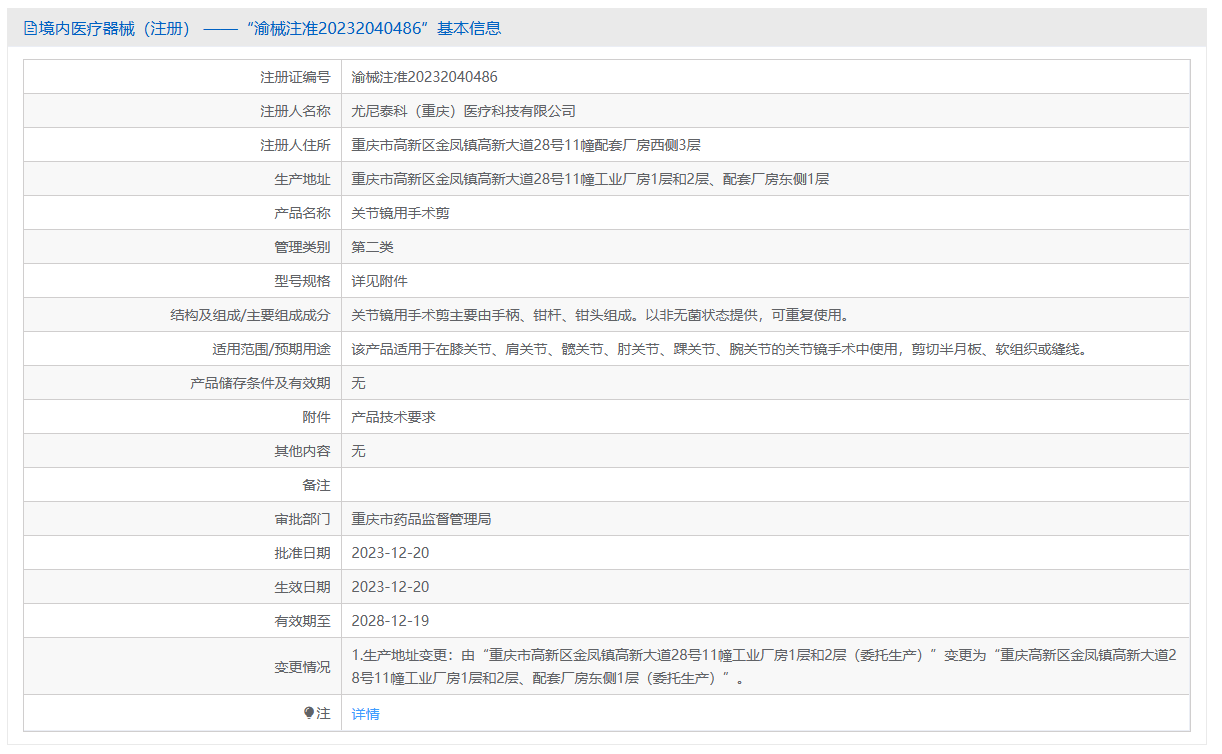Click the 有效期至 label

pos(302,621)
